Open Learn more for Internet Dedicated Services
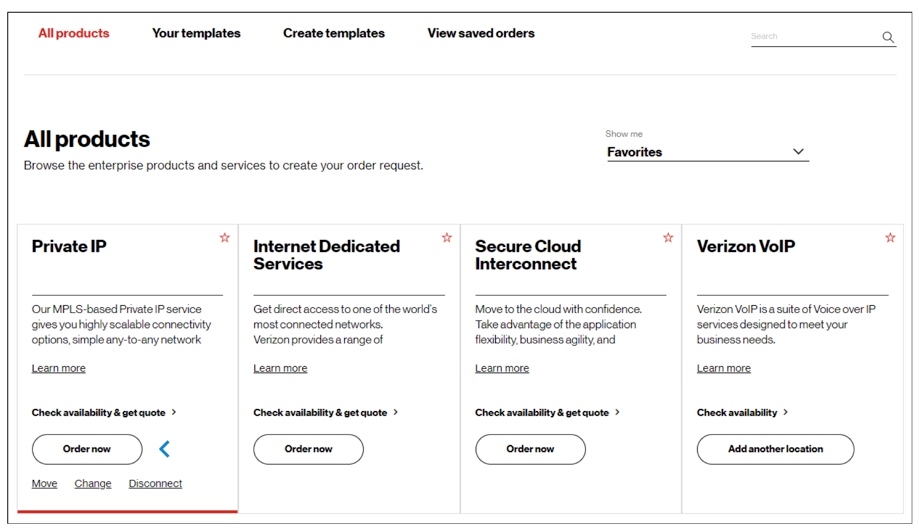 (280, 368)
